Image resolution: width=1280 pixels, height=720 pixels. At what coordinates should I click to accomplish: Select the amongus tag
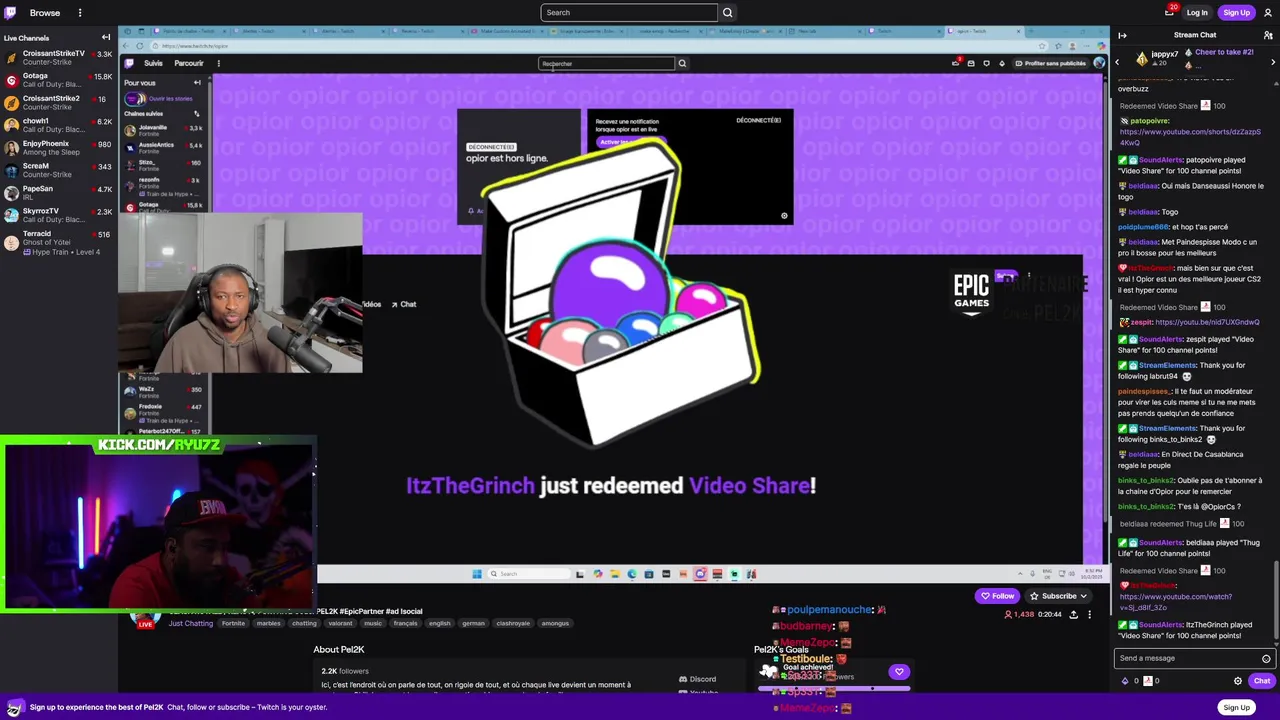coord(555,623)
